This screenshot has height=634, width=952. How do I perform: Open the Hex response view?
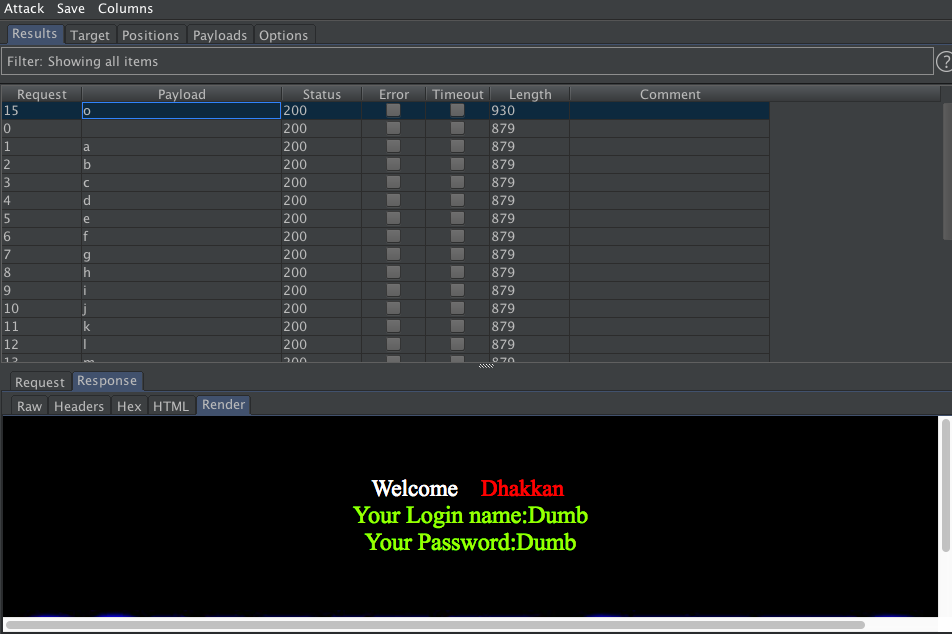click(x=129, y=406)
